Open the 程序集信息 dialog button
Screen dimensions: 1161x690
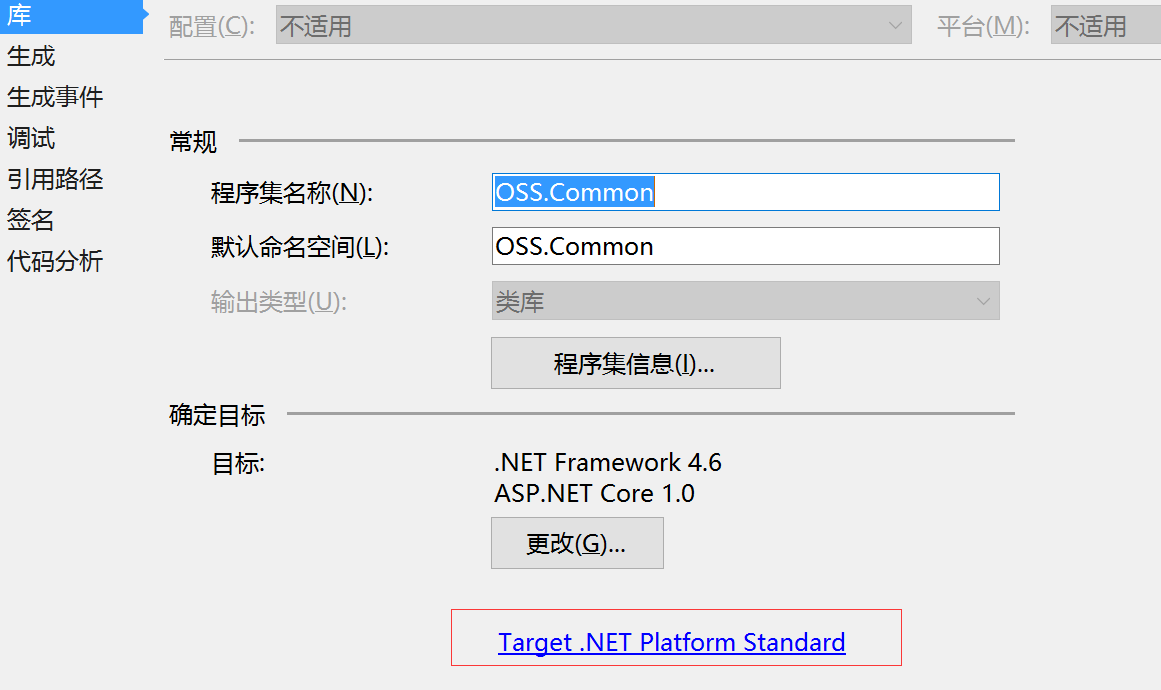pyautogui.click(x=635, y=363)
